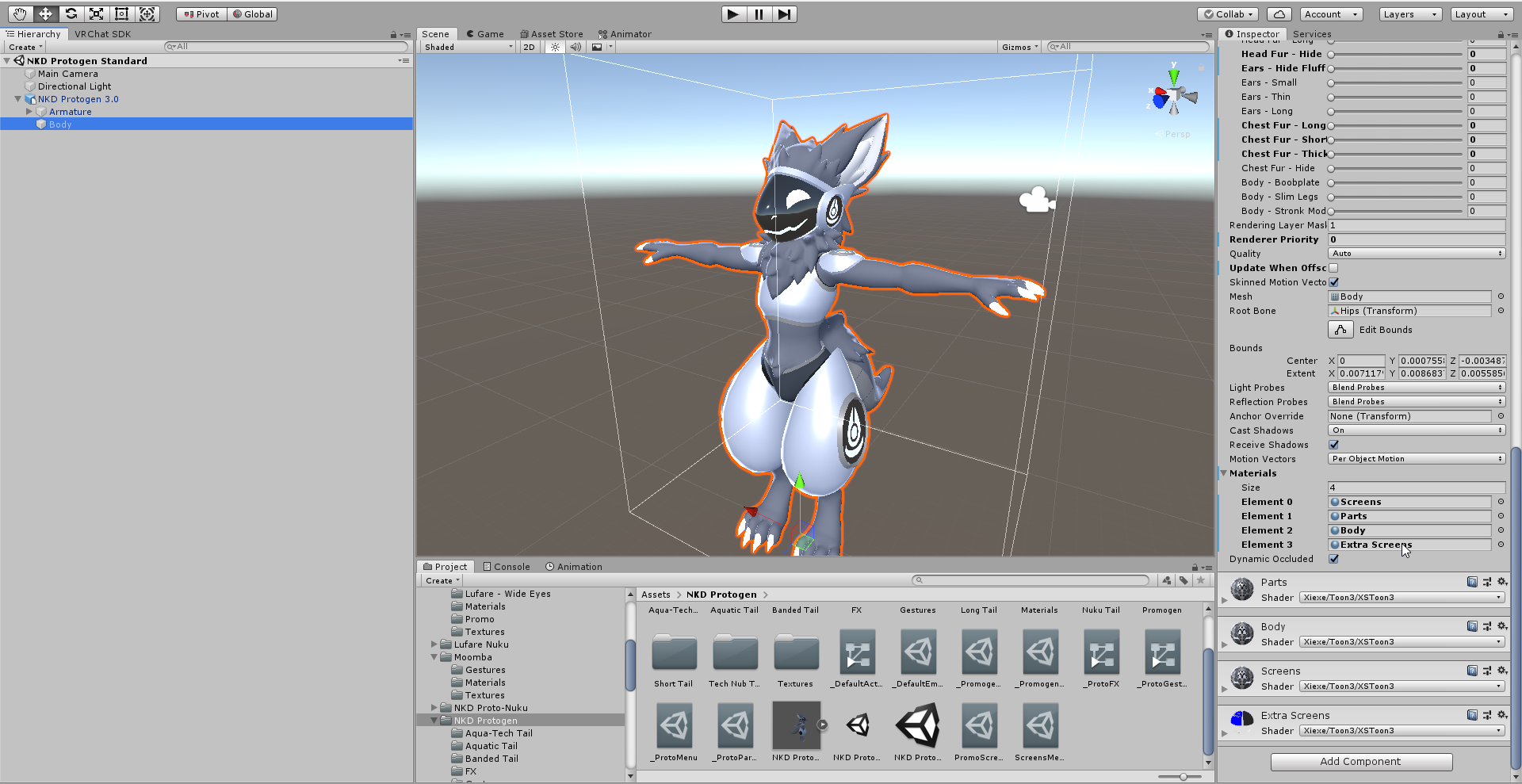Open the Account menu button
Screen dimensions: 1522x784
(1331, 13)
